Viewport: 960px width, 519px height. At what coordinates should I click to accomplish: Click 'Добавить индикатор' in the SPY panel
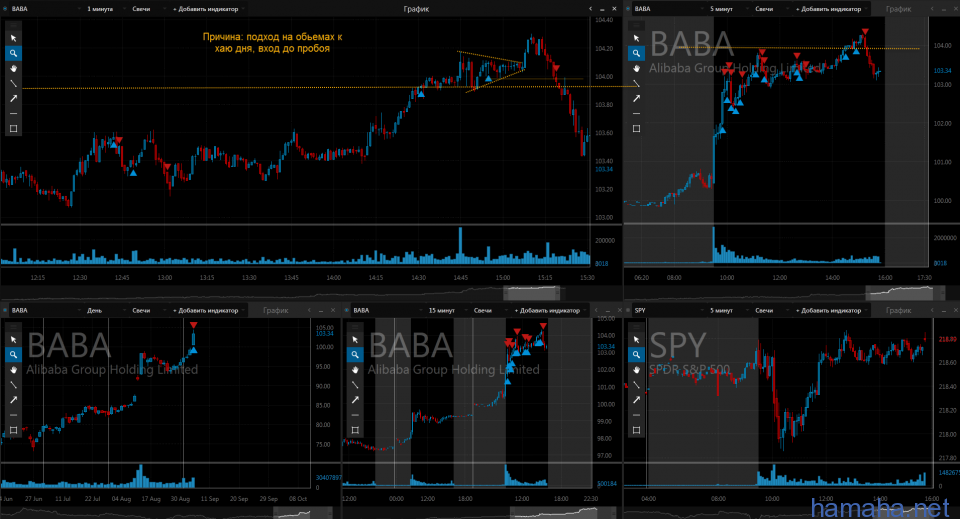[x=830, y=310]
